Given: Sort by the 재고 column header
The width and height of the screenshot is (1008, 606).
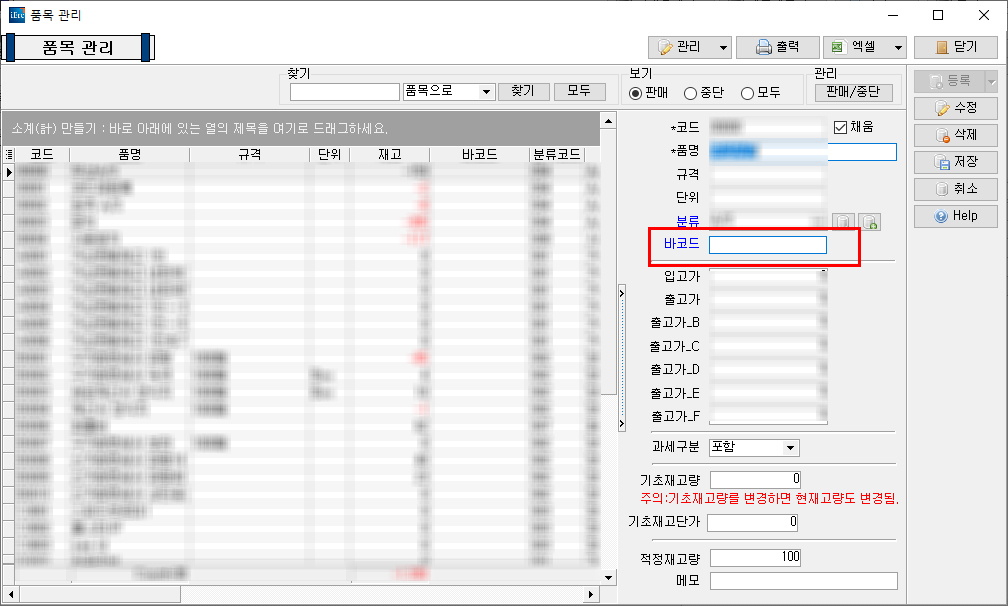Looking at the screenshot, I should coord(390,155).
